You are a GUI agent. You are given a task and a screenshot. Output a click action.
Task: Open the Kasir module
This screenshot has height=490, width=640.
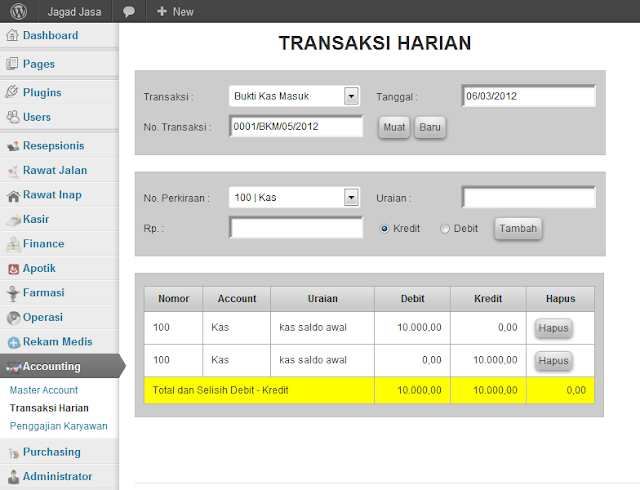[x=36, y=219]
